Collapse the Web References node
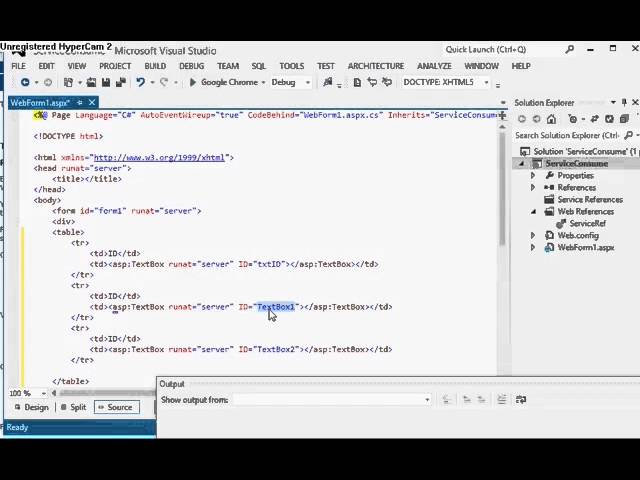Image resolution: width=640 pixels, height=480 pixels. pyautogui.click(x=533, y=211)
